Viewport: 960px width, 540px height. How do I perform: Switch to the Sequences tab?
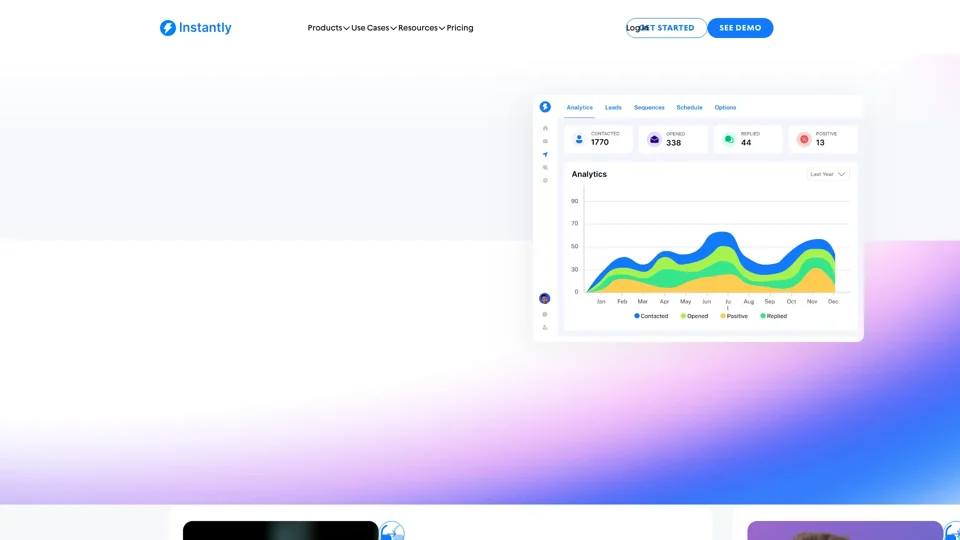point(649,107)
